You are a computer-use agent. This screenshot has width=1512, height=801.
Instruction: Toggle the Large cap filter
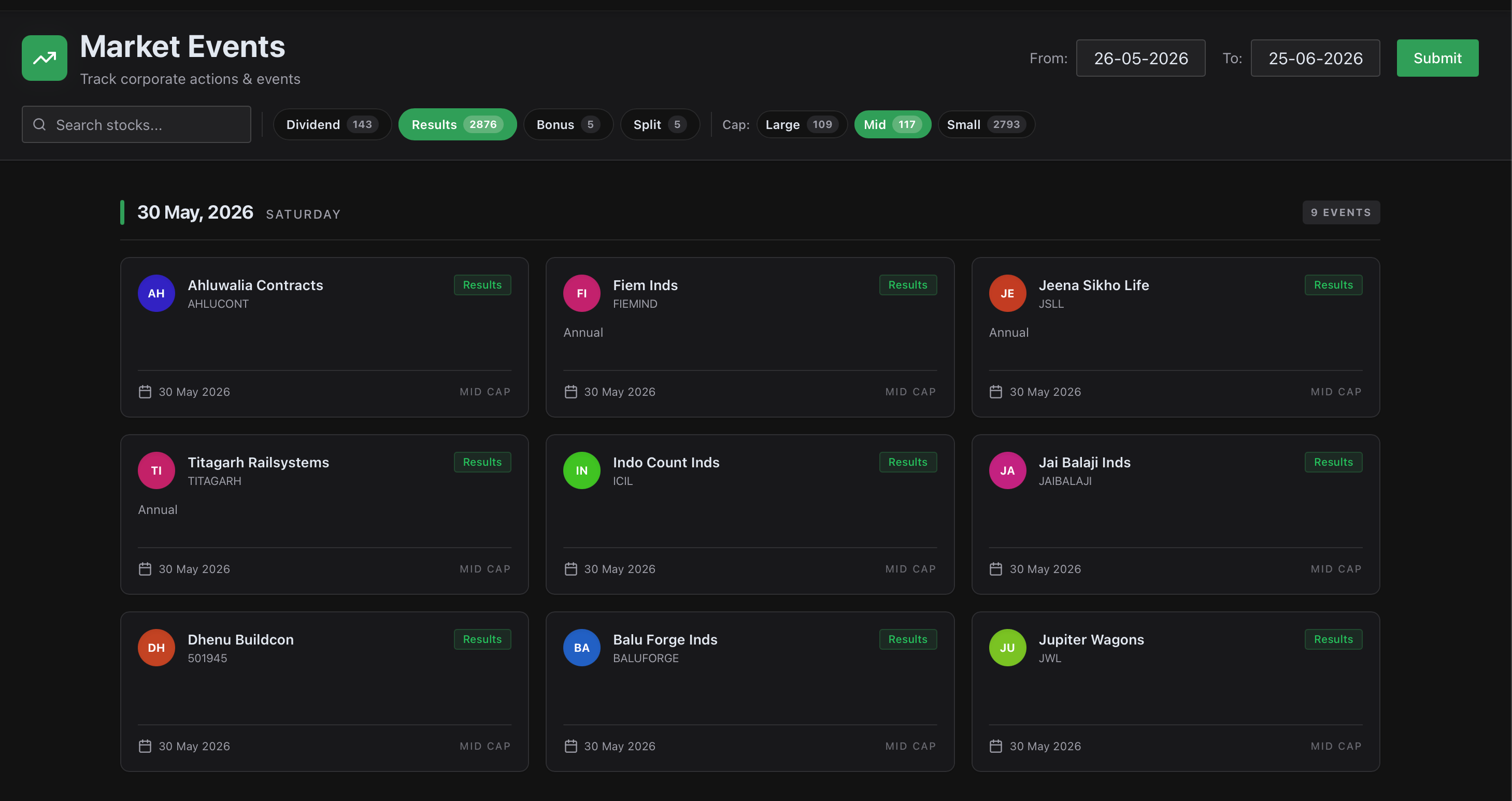[802, 124]
